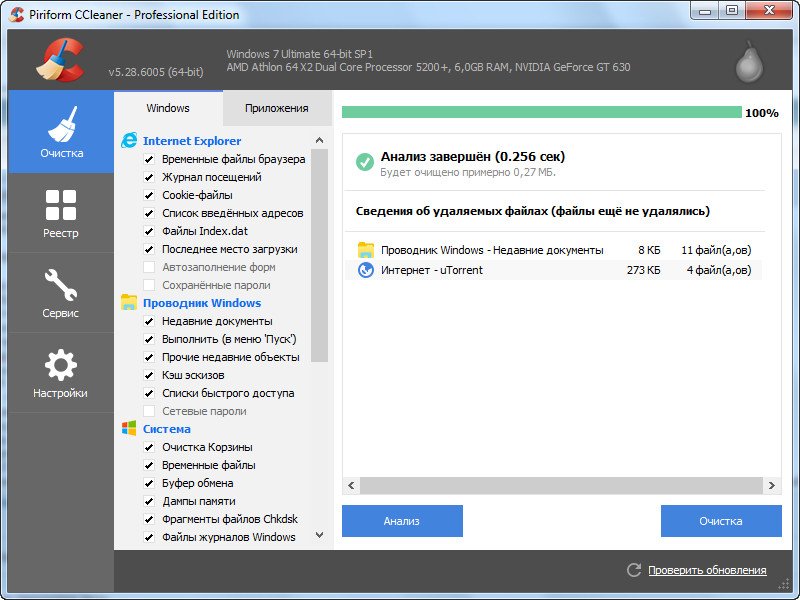Click version text v5.28.6005 (64-bit)

click(x=156, y=72)
